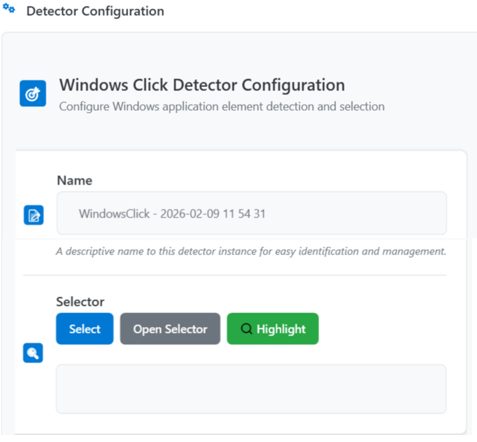477x442 pixels.
Task: Click the Selector label
Action: [x=80, y=302]
